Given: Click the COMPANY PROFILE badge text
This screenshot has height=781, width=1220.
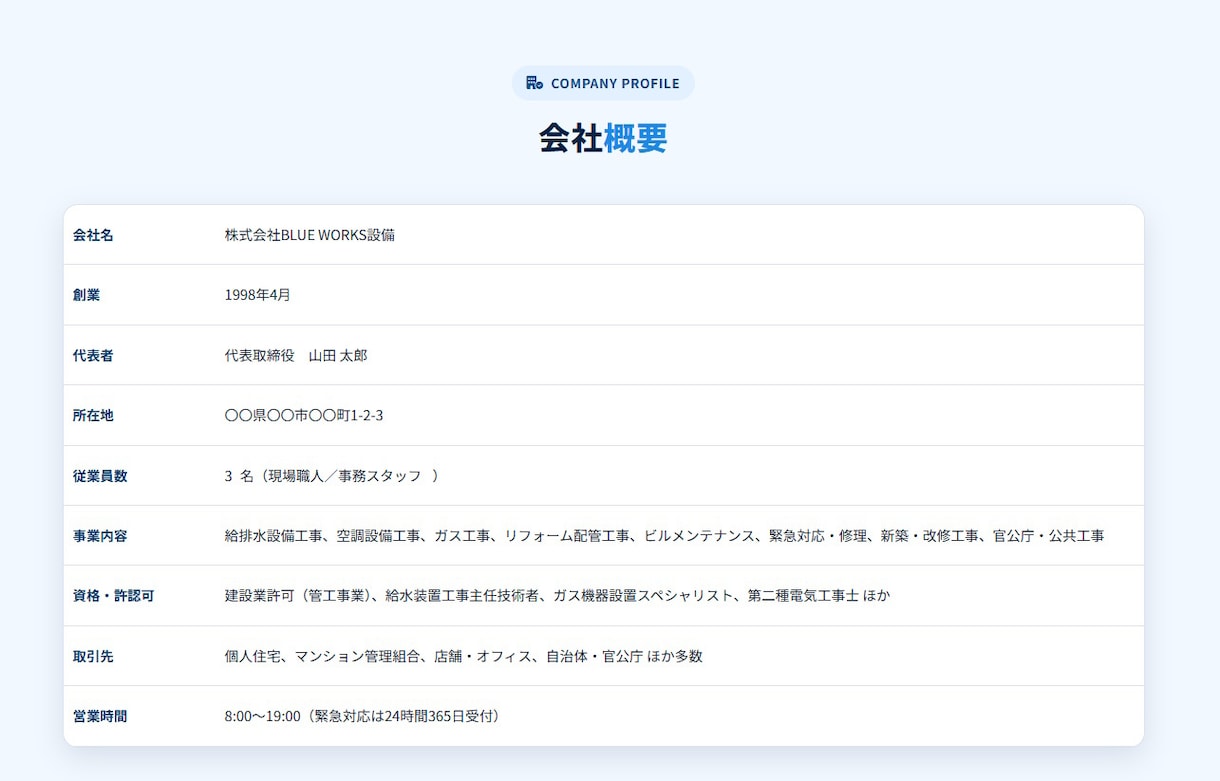Looking at the screenshot, I should tap(615, 83).
